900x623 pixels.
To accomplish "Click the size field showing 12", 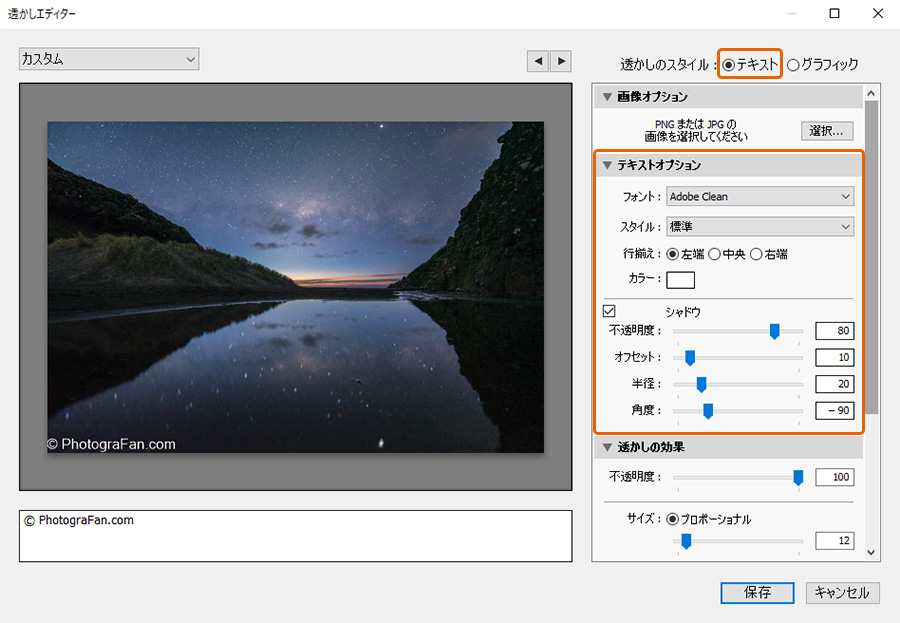I will click(835, 540).
